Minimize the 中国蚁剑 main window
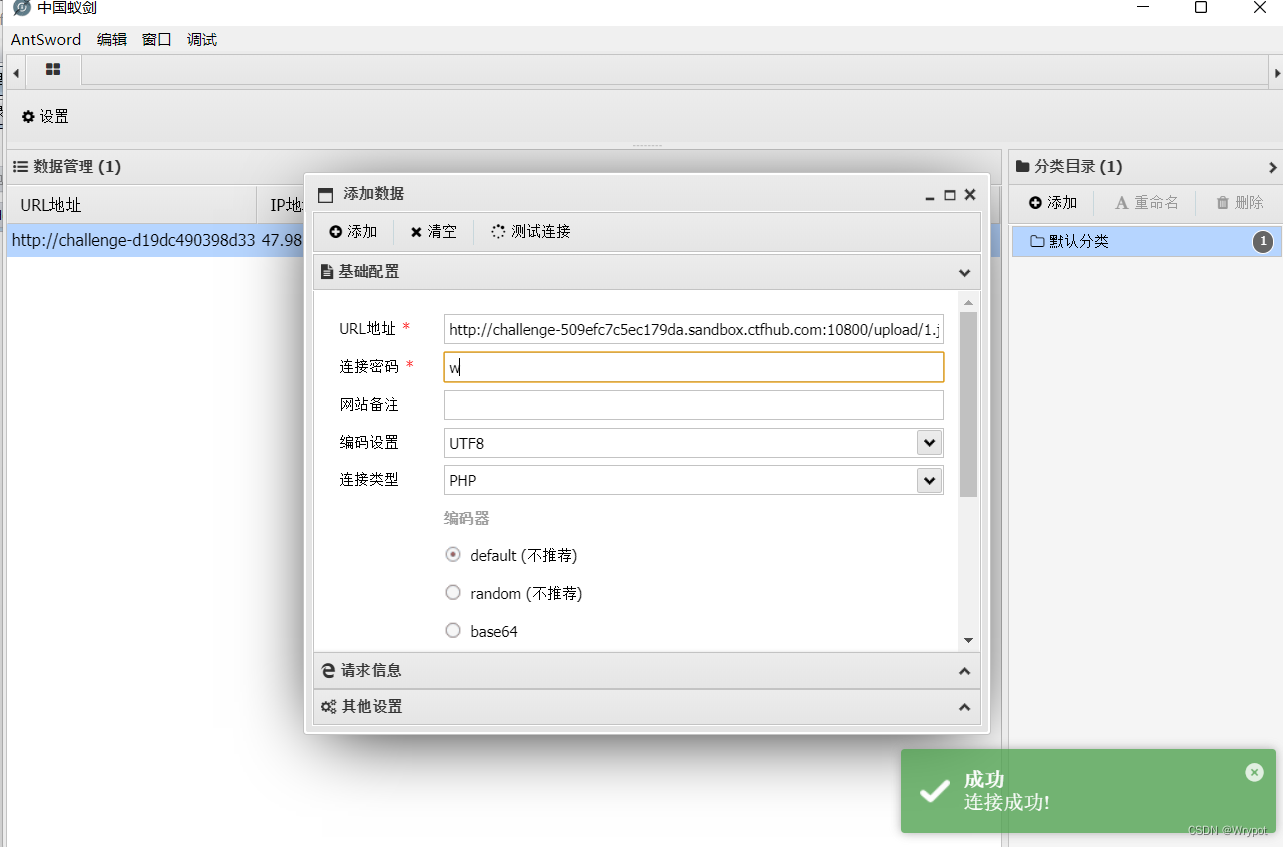This screenshot has height=847, width=1283. tap(1143, 8)
